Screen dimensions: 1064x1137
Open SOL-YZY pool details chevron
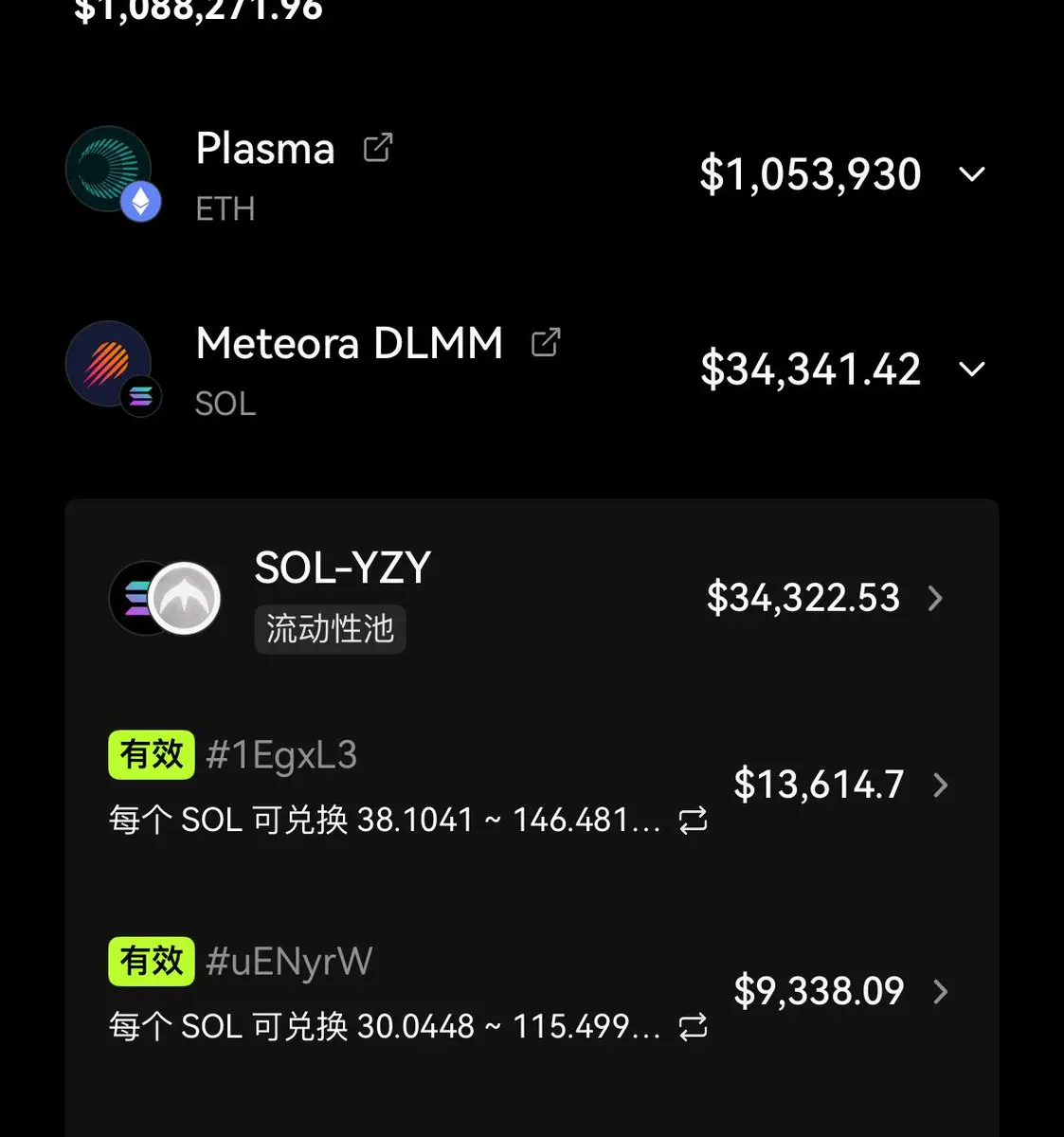pyautogui.click(x=936, y=598)
